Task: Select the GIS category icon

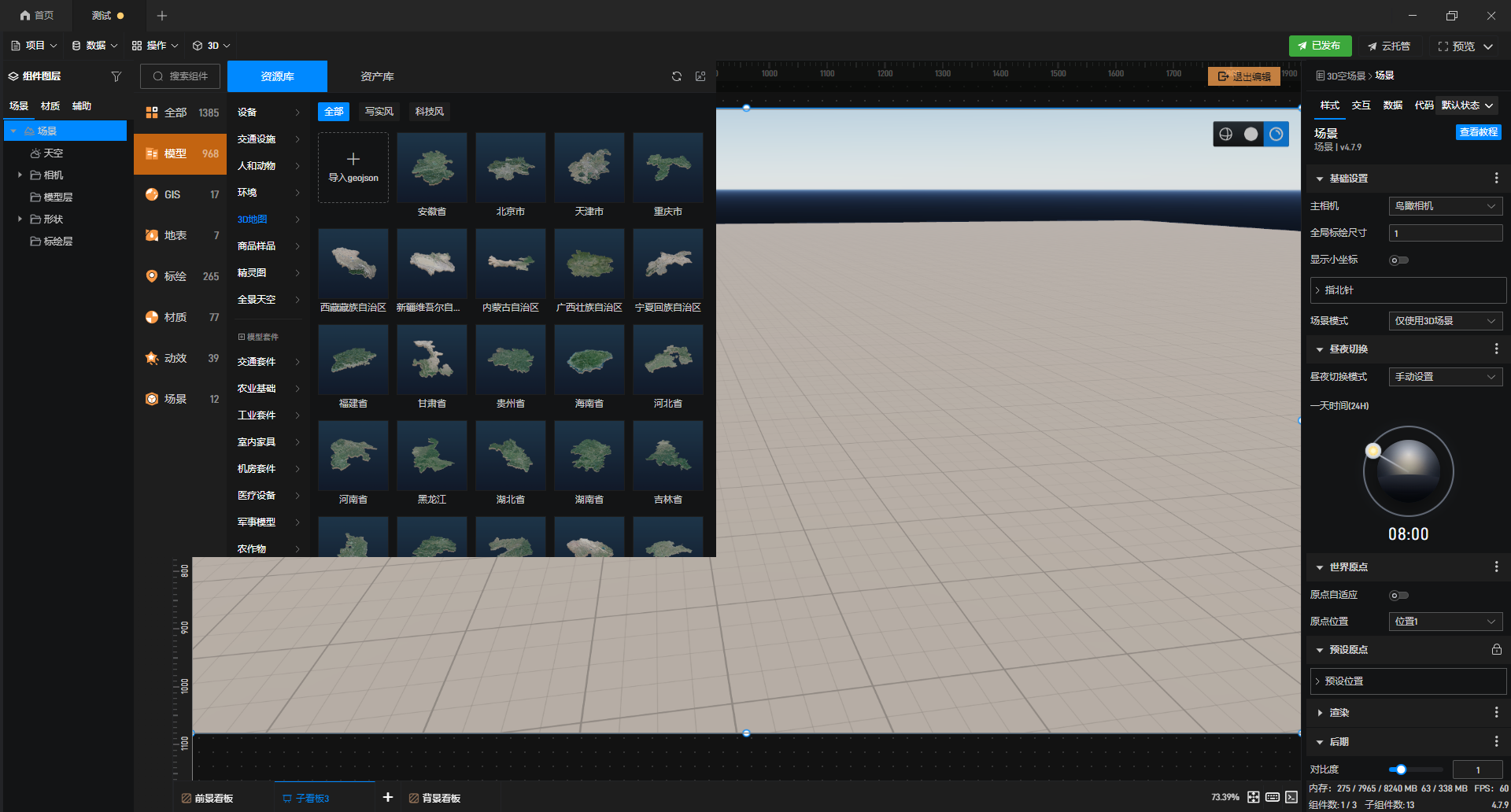Action: pyautogui.click(x=152, y=194)
